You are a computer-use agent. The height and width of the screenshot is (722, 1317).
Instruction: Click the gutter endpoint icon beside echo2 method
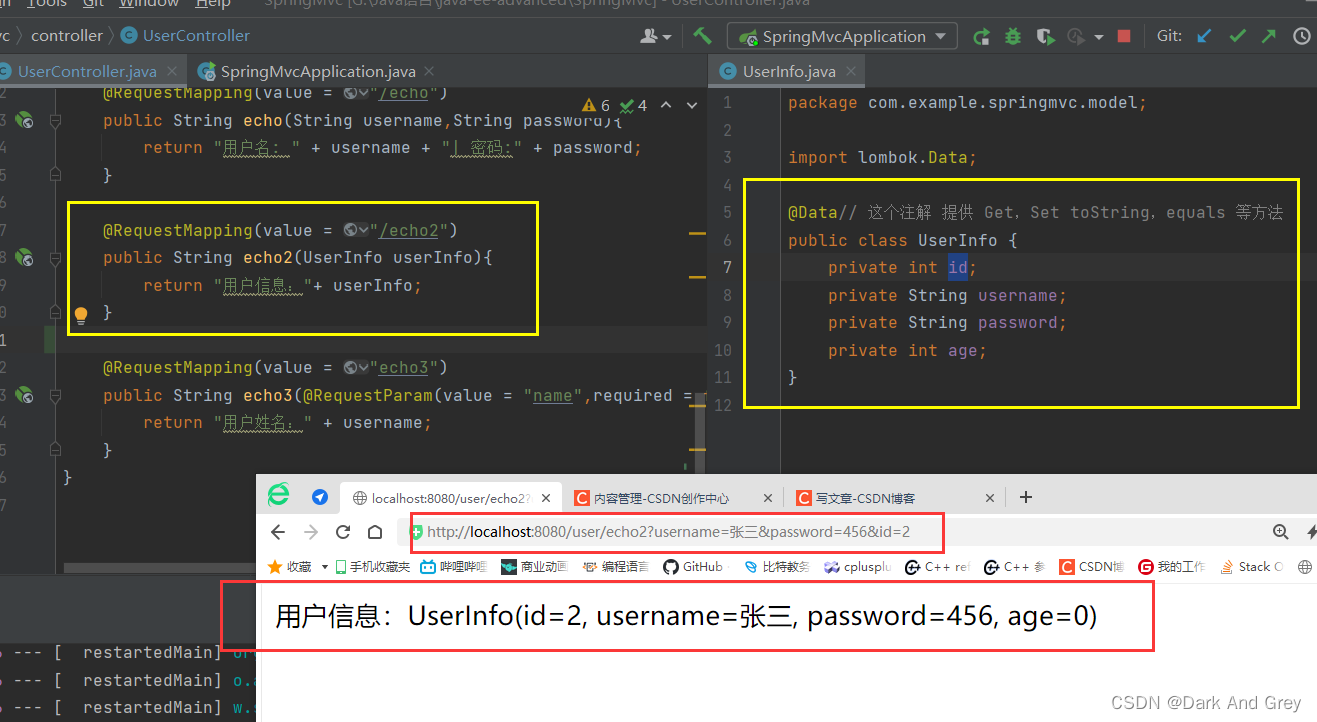(x=24, y=257)
